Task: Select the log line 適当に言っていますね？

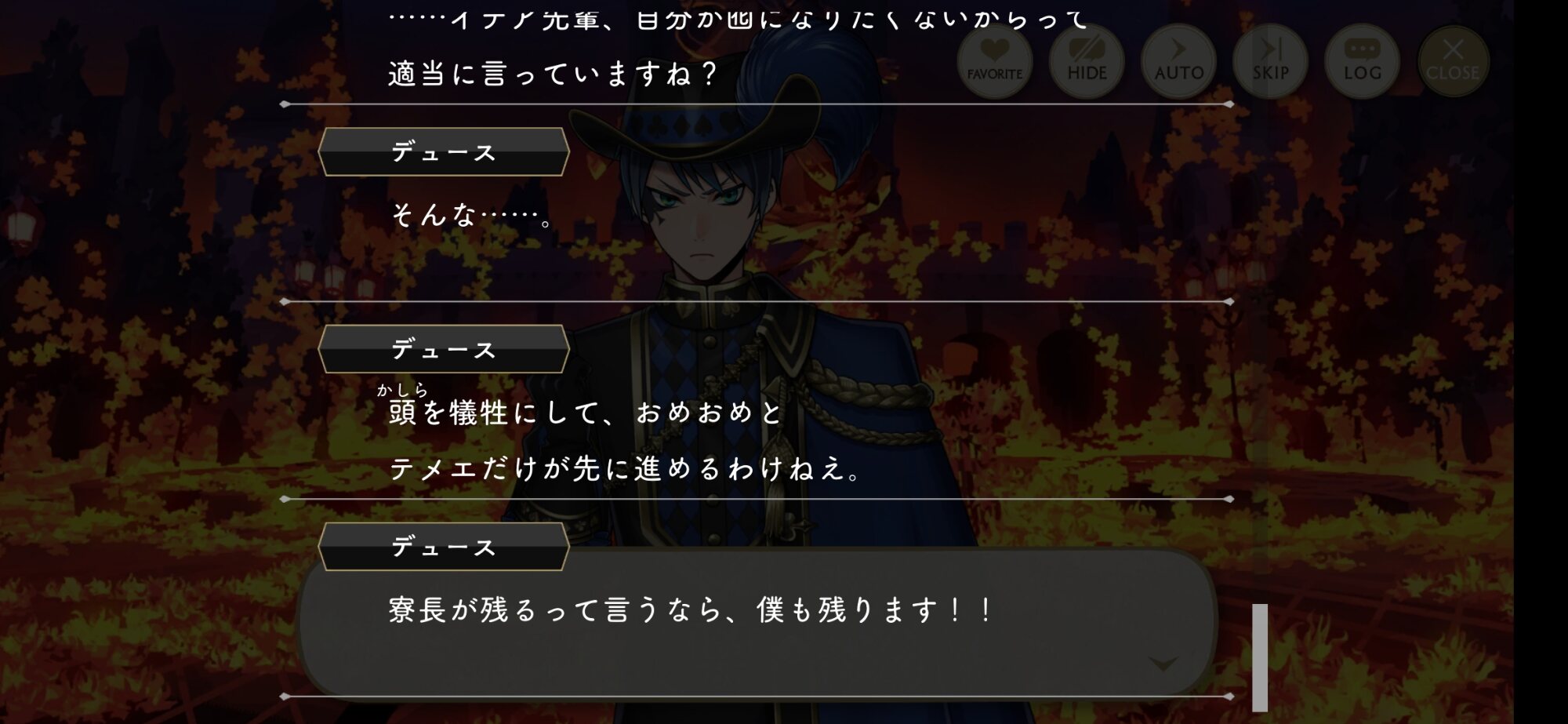Action: coord(553,74)
